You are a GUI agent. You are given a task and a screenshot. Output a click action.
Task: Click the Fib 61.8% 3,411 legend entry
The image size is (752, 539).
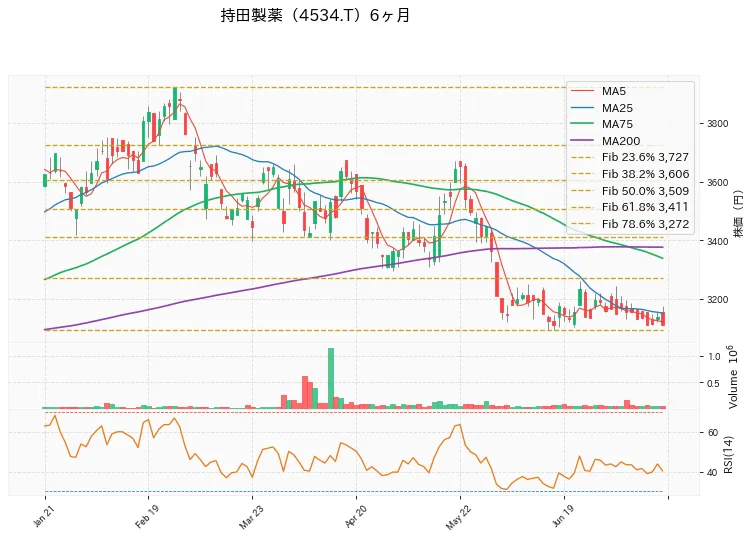click(x=630, y=207)
